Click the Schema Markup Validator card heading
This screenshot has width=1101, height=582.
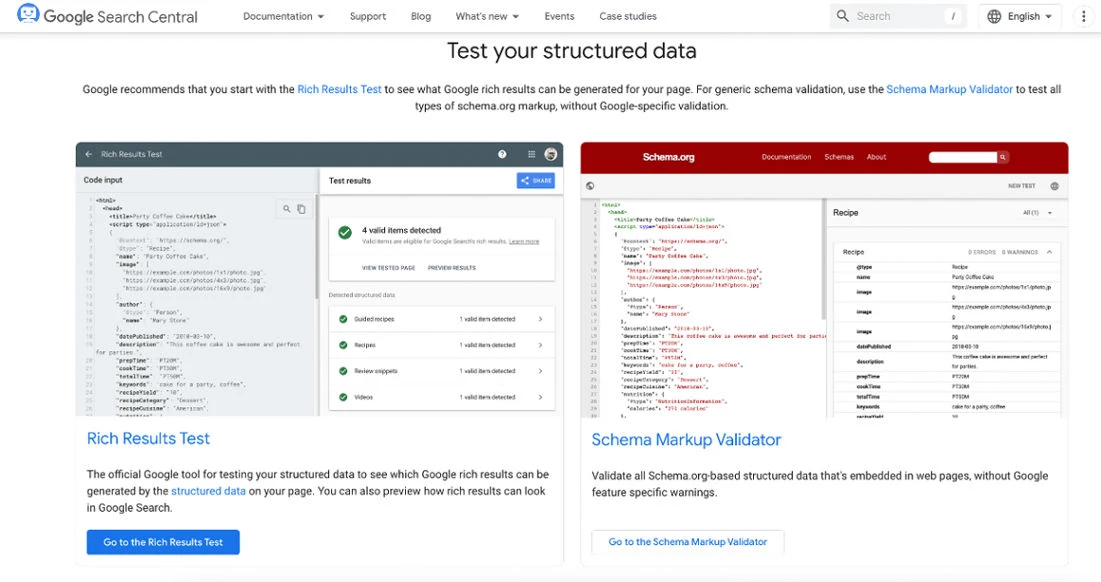686,440
